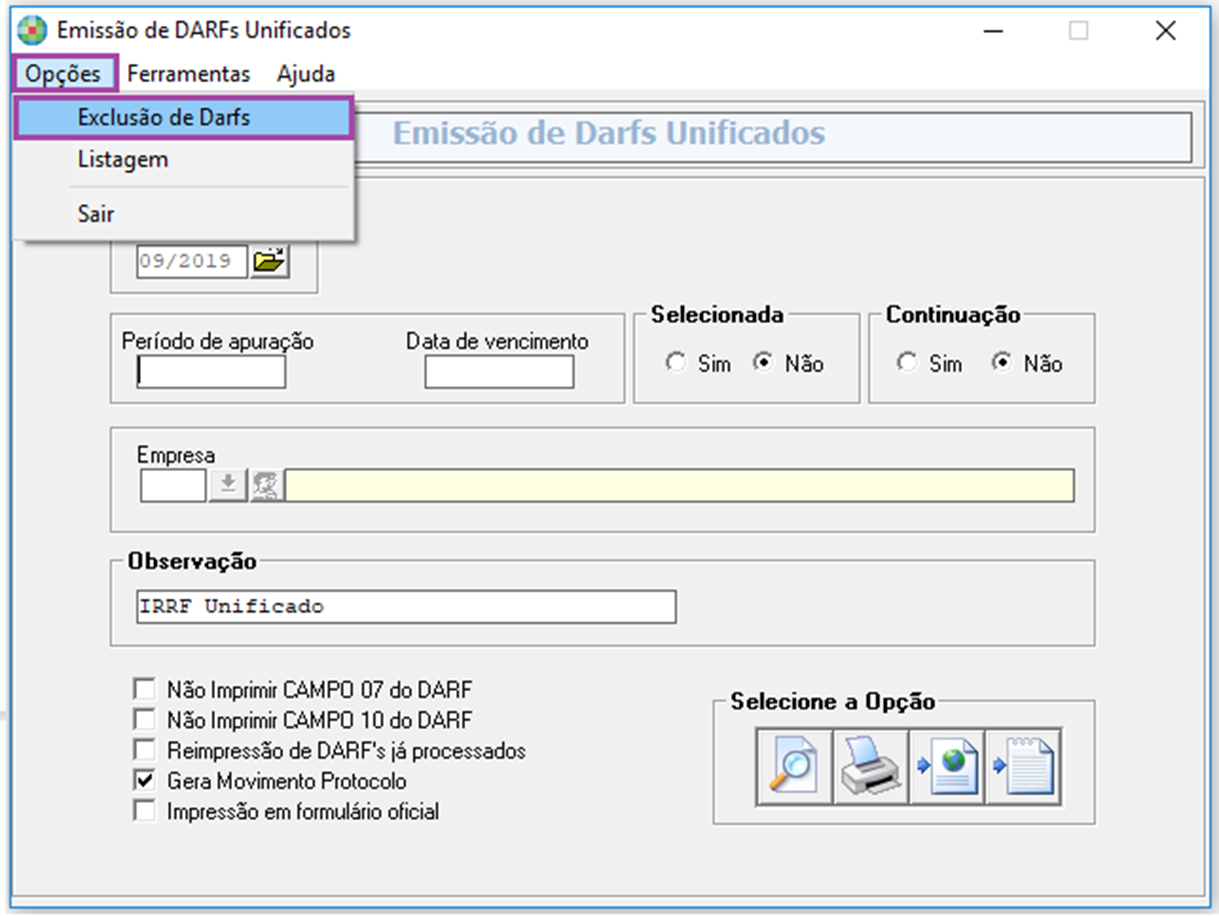Click the application icon in title bar
Screen dimensions: 1219x916
pos(32,30)
